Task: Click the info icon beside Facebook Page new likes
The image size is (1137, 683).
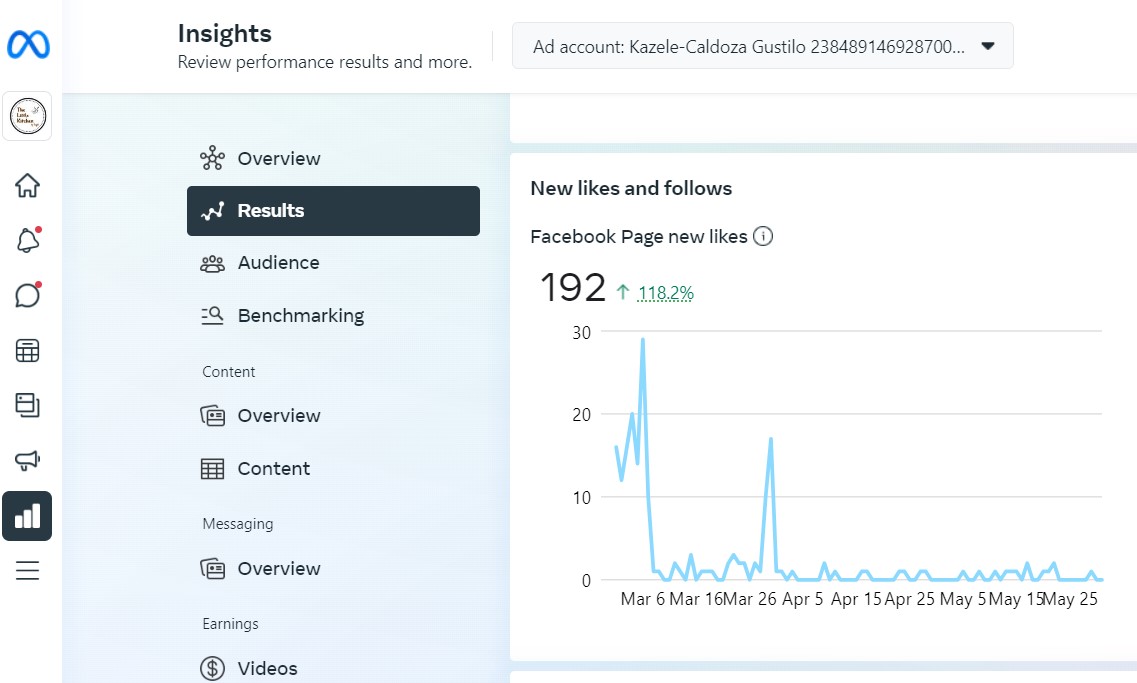Action: tap(763, 237)
